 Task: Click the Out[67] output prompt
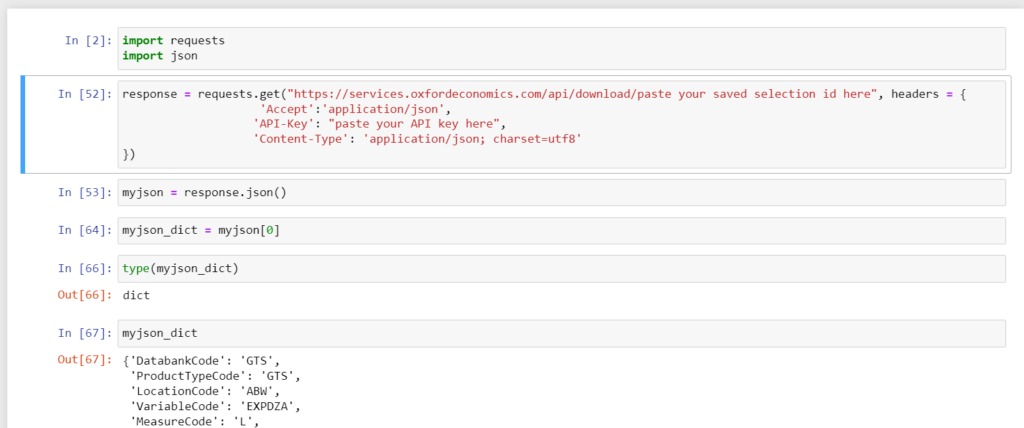coord(84,360)
